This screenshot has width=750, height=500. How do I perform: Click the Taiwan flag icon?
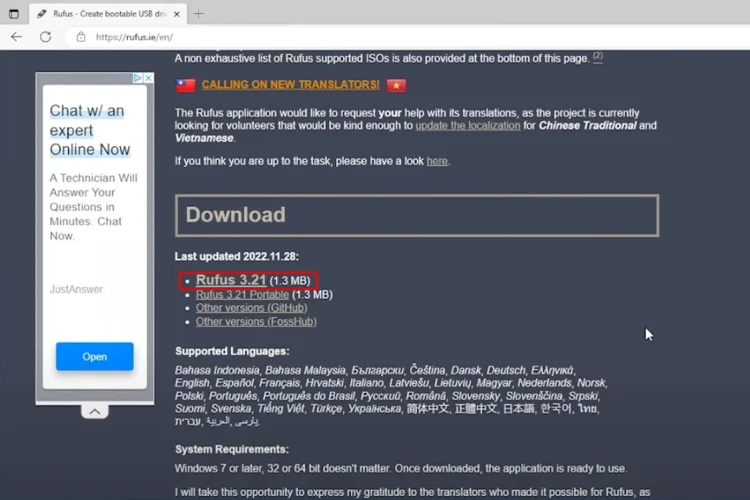tap(185, 85)
